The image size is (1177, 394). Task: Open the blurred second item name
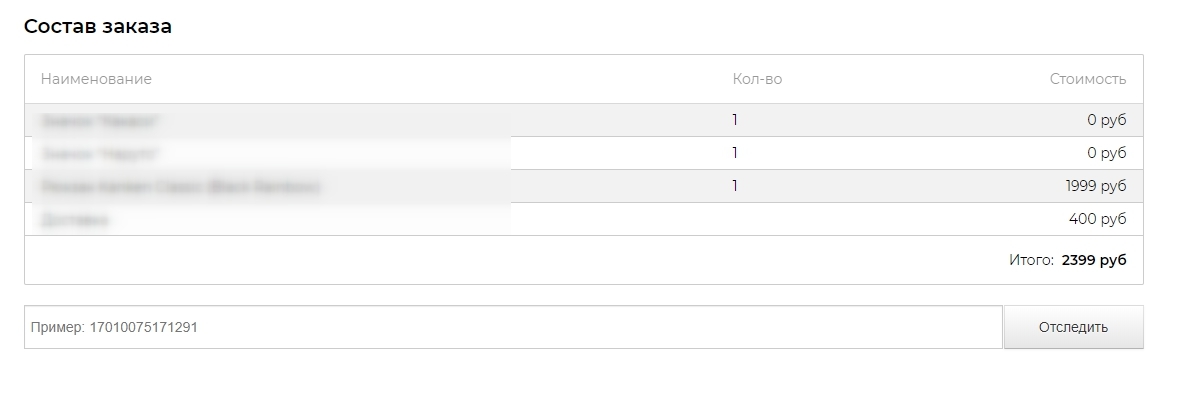coord(100,154)
